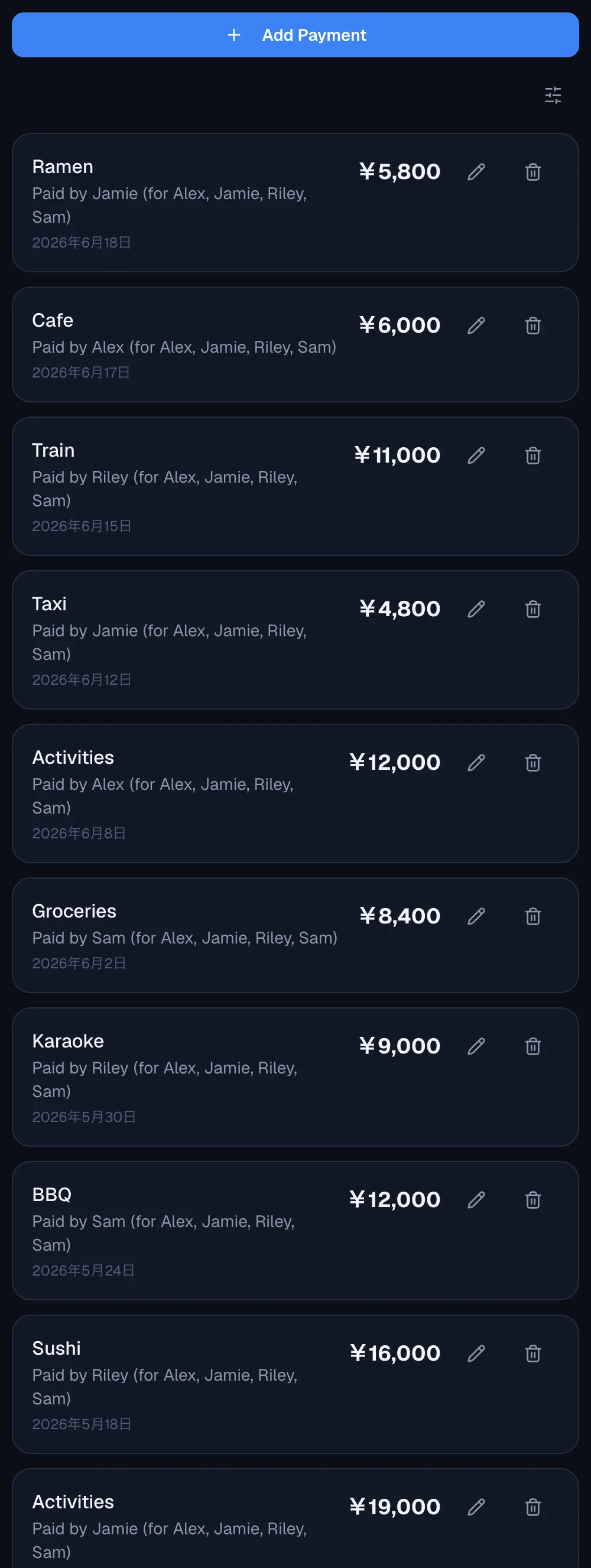Edit the Karaoke payment
This screenshot has width=591, height=1568.
476,1046
